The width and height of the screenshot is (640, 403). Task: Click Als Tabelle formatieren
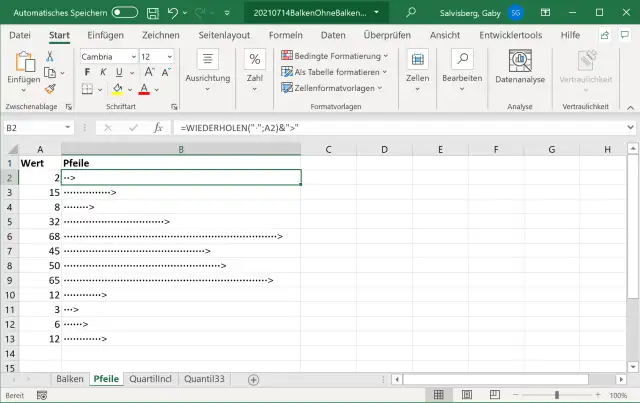[335, 72]
